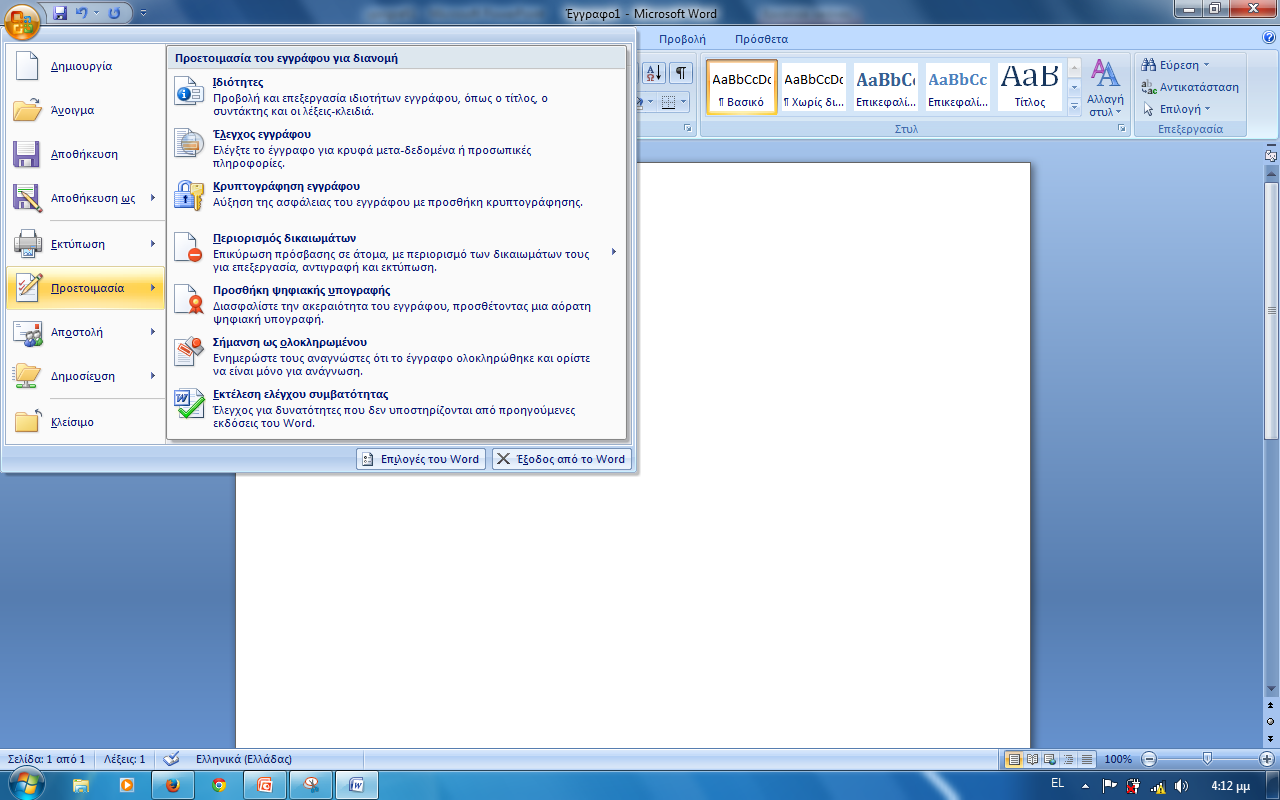Select Προετοιμασία in the Office menu
The width and height of the screenshot is (1280, 800).
(x=85, y=288)
